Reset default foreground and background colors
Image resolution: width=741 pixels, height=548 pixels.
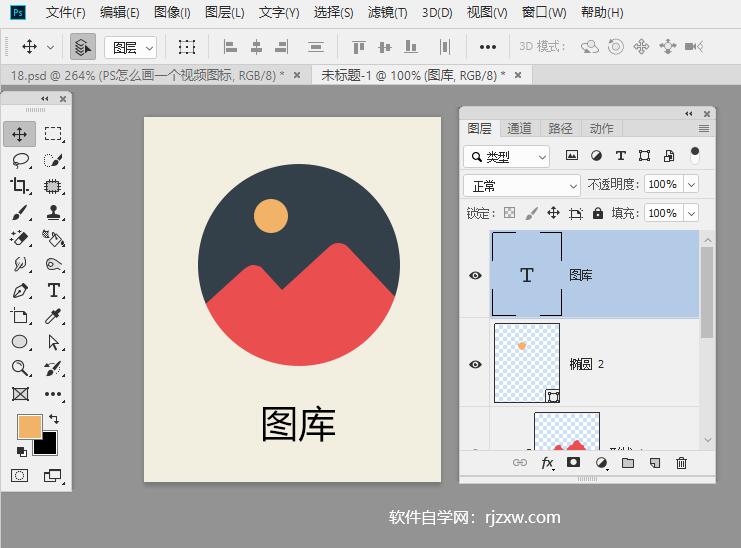tap(22, 452)
